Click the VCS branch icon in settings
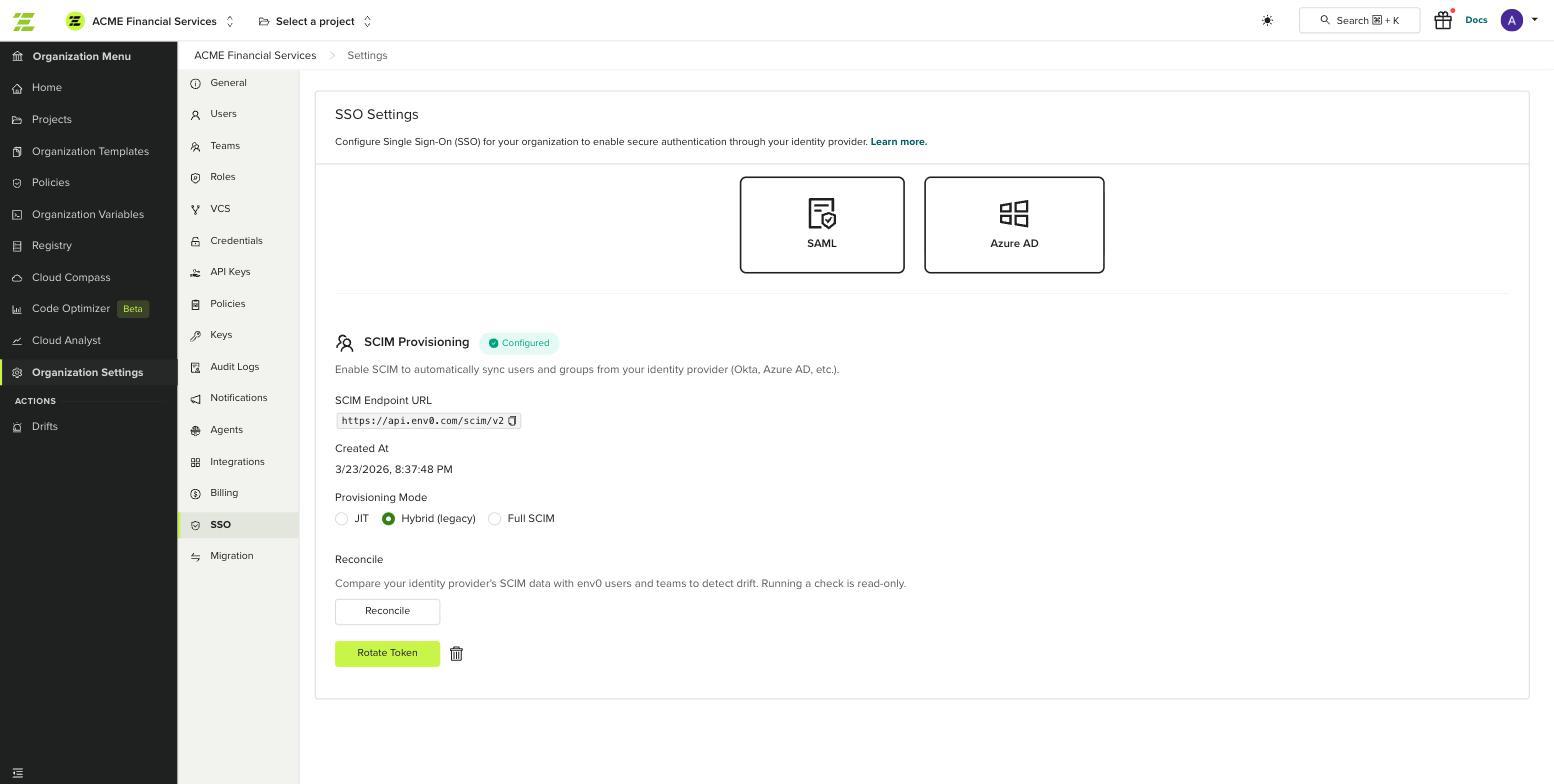1554x784 pixels. 196,209
